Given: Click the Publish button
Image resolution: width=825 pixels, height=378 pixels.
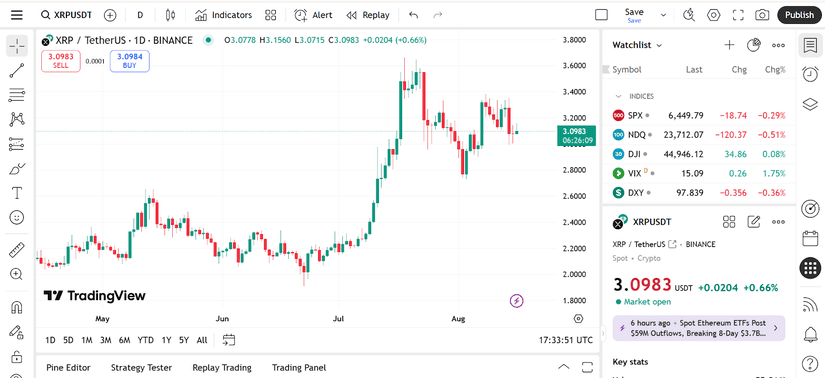Looking at the screenshot, I should point(799,15).
